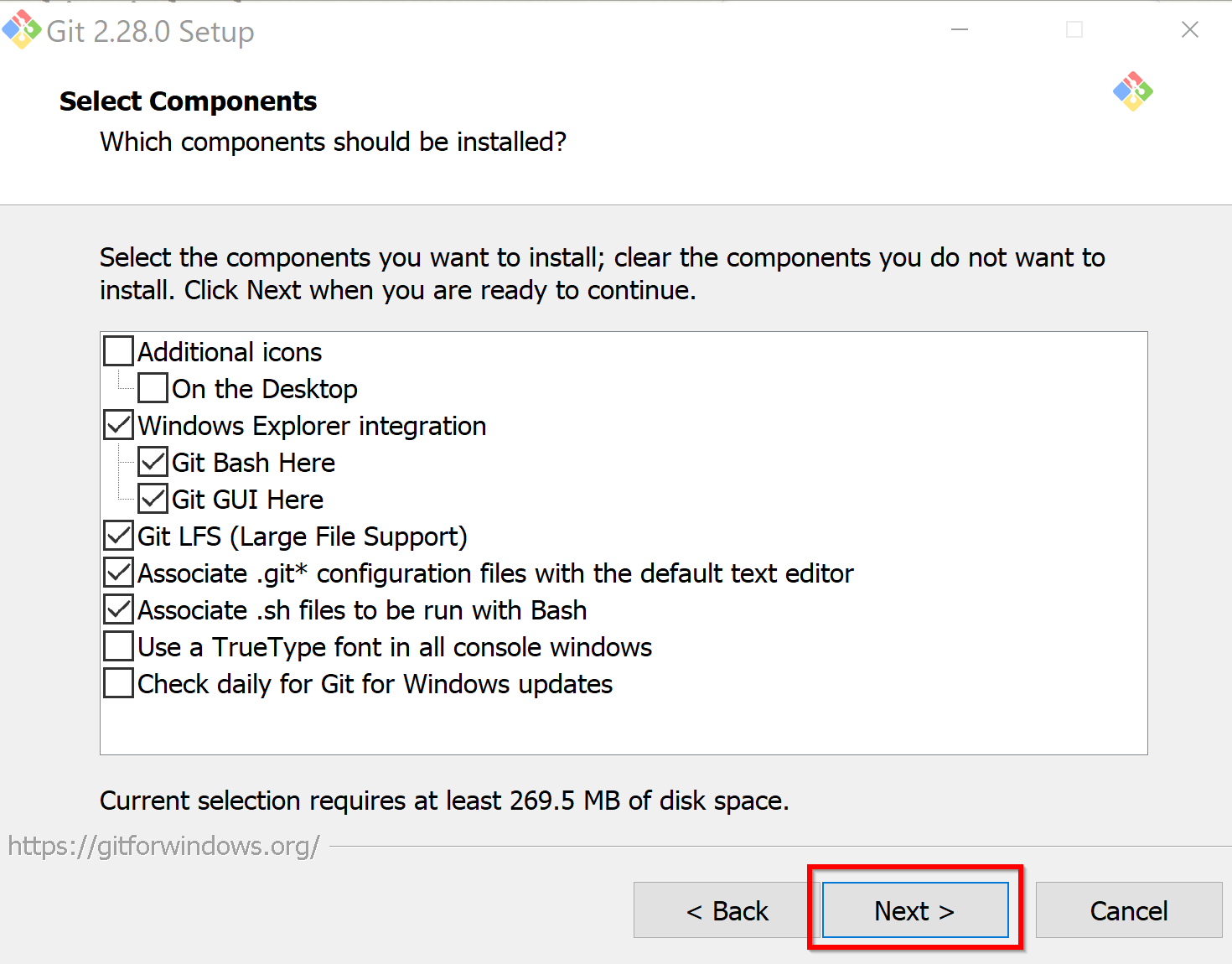Go to the next setup step
This screenshot has width=1232, height=964.
(915, 910)
